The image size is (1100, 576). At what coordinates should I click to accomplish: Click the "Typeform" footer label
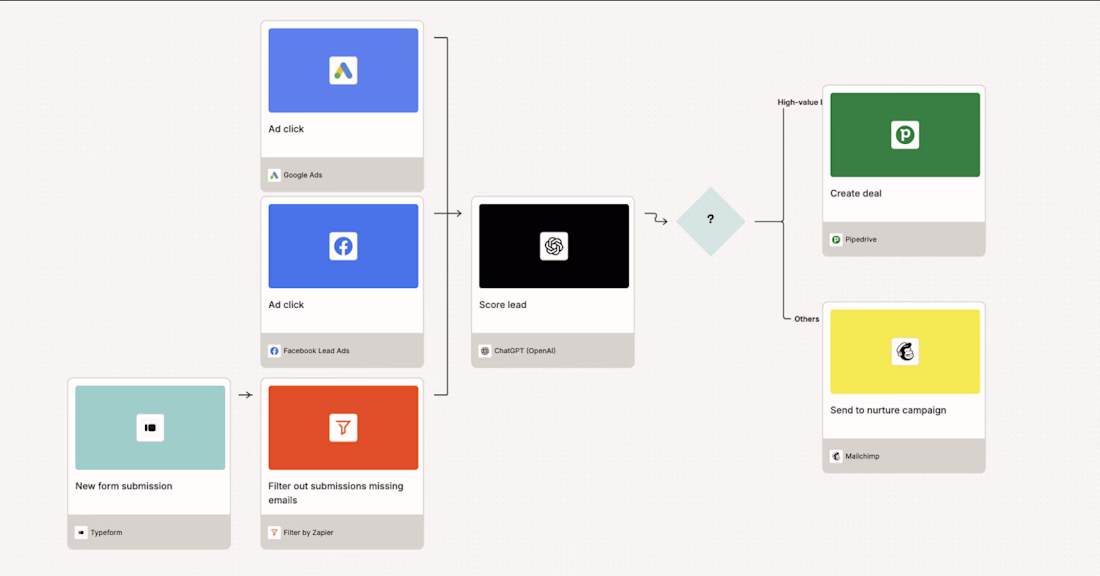(106, 533)
